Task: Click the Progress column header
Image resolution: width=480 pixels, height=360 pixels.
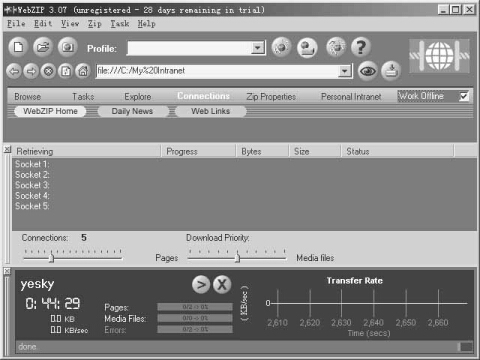Action: 199,151
